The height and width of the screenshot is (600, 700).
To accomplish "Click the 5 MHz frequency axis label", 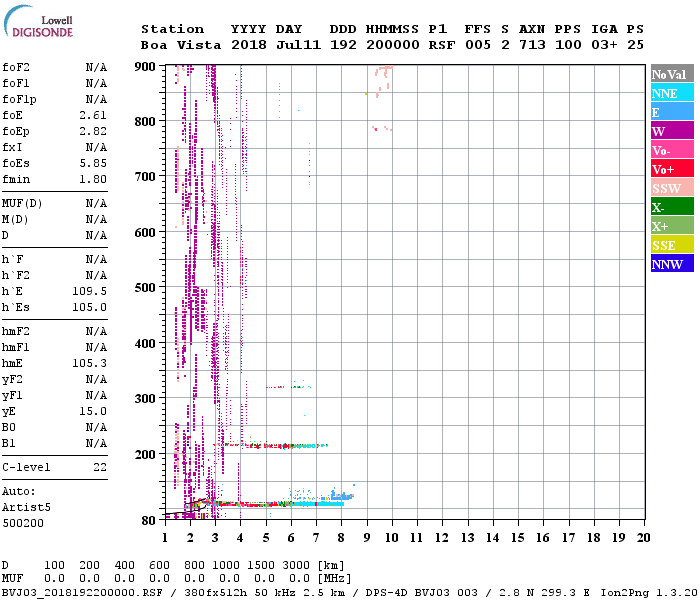I will (x=266, y=538).
